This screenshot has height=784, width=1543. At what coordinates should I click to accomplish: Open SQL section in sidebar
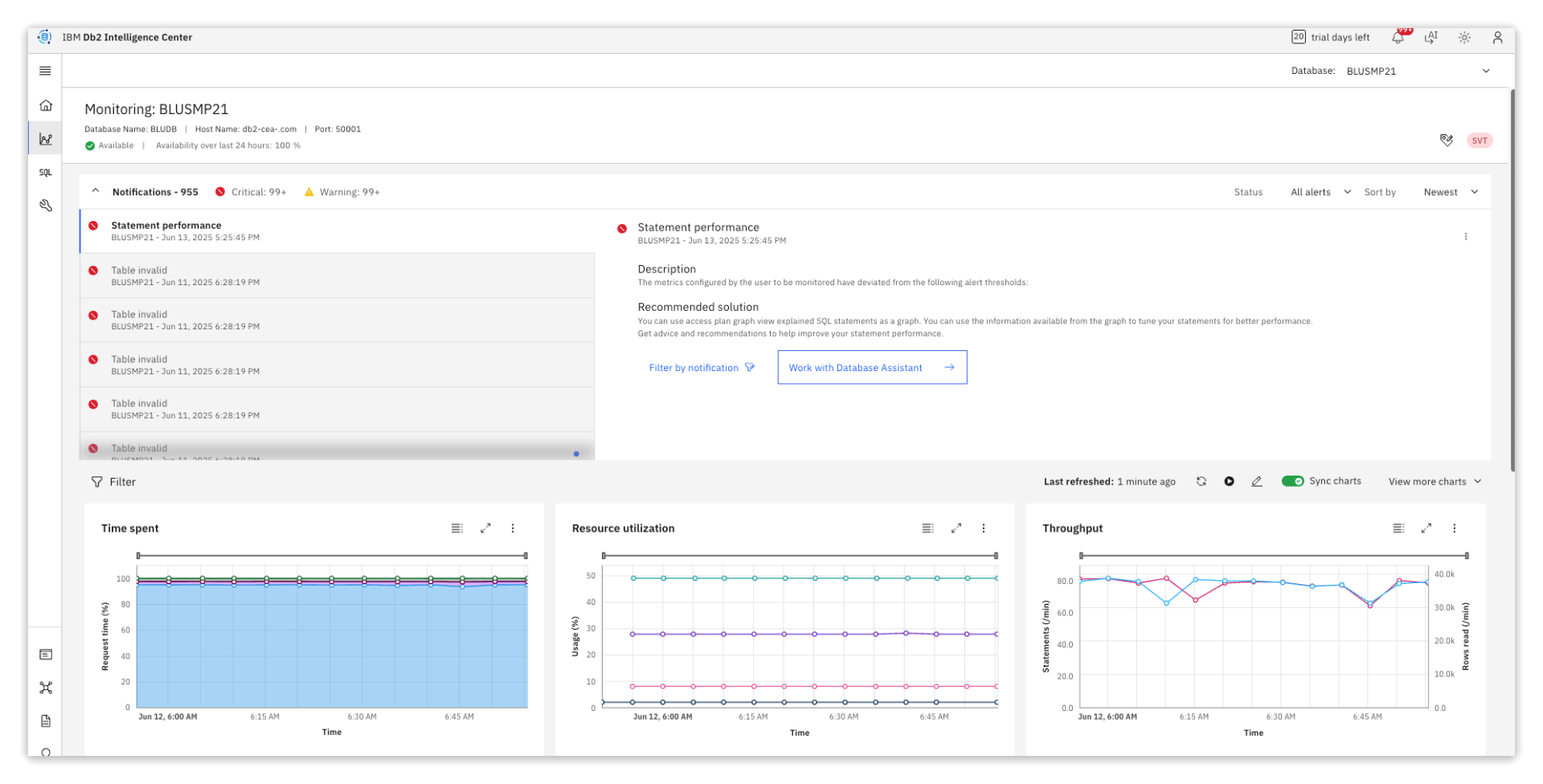[46, 173]
